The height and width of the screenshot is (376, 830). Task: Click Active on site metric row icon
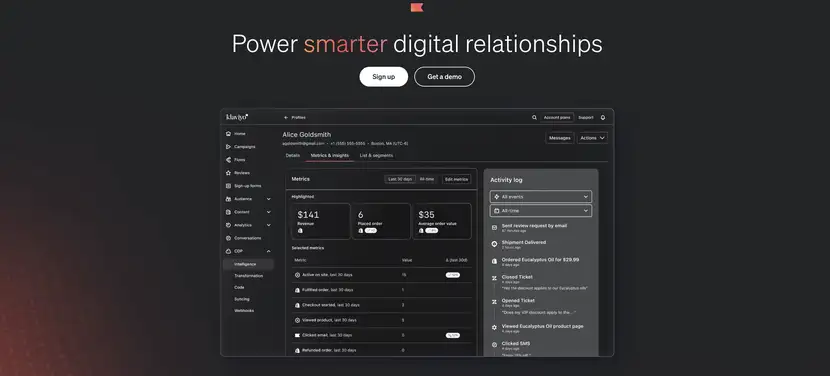pos(297,275)
